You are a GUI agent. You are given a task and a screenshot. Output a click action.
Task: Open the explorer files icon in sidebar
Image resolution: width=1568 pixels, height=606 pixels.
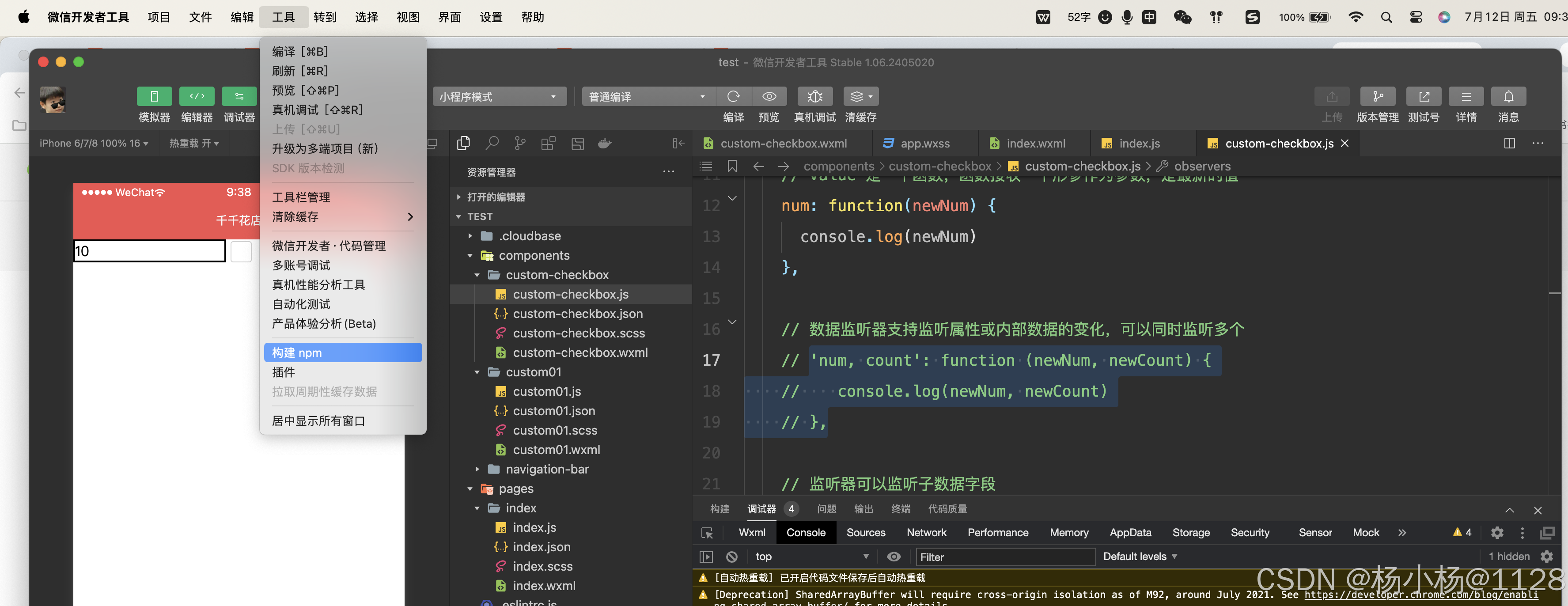463,143
